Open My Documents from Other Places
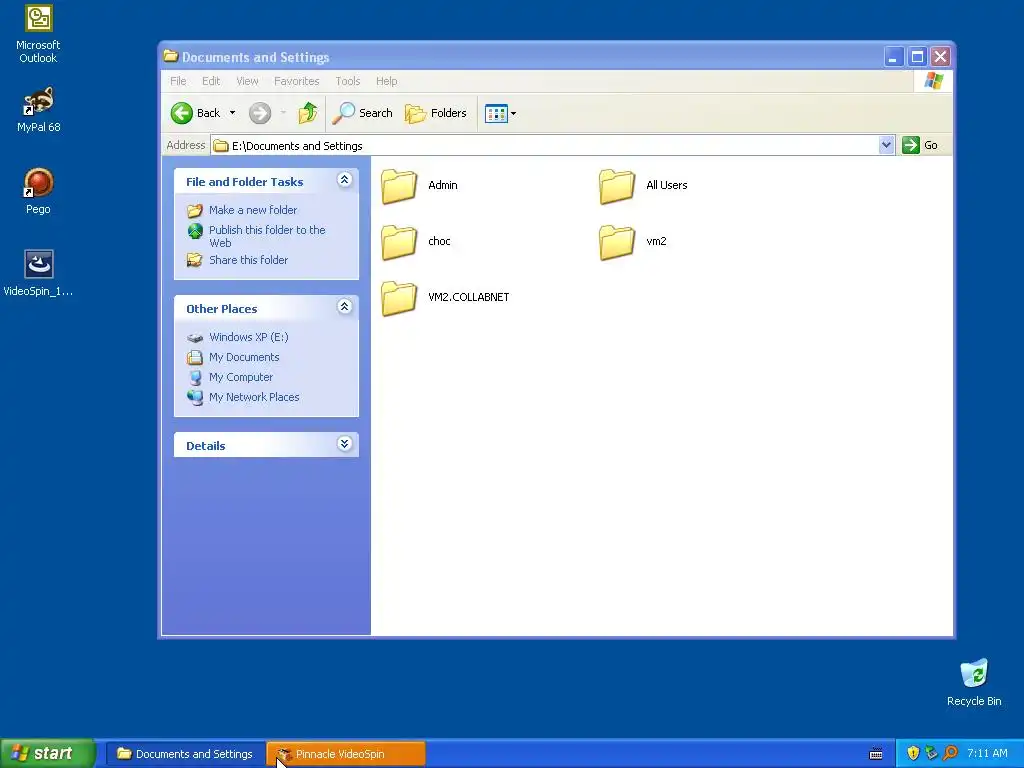 coord(244,357)
